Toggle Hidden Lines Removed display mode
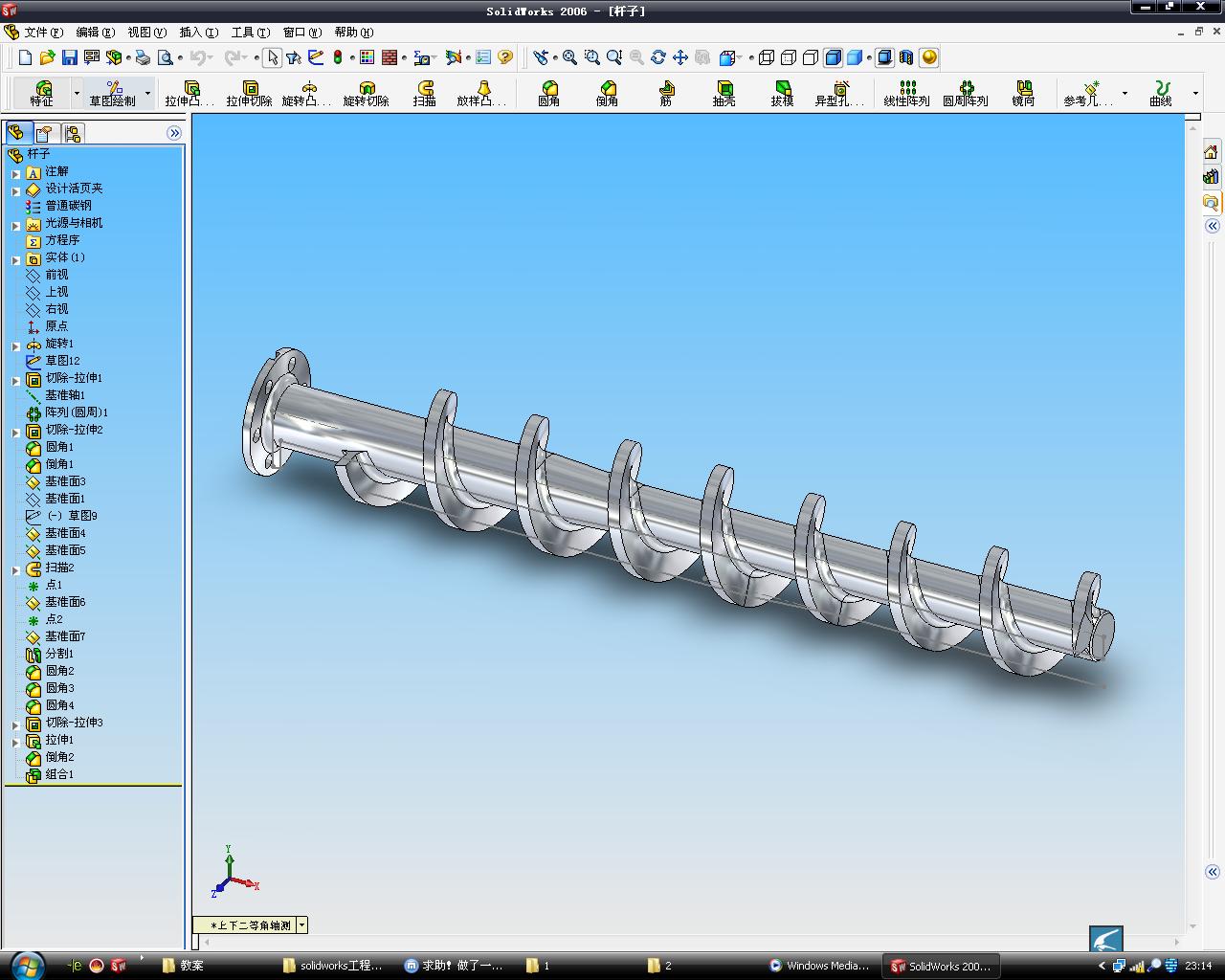This screenshot has height=980, width=1225. click(x=811, y=57)
